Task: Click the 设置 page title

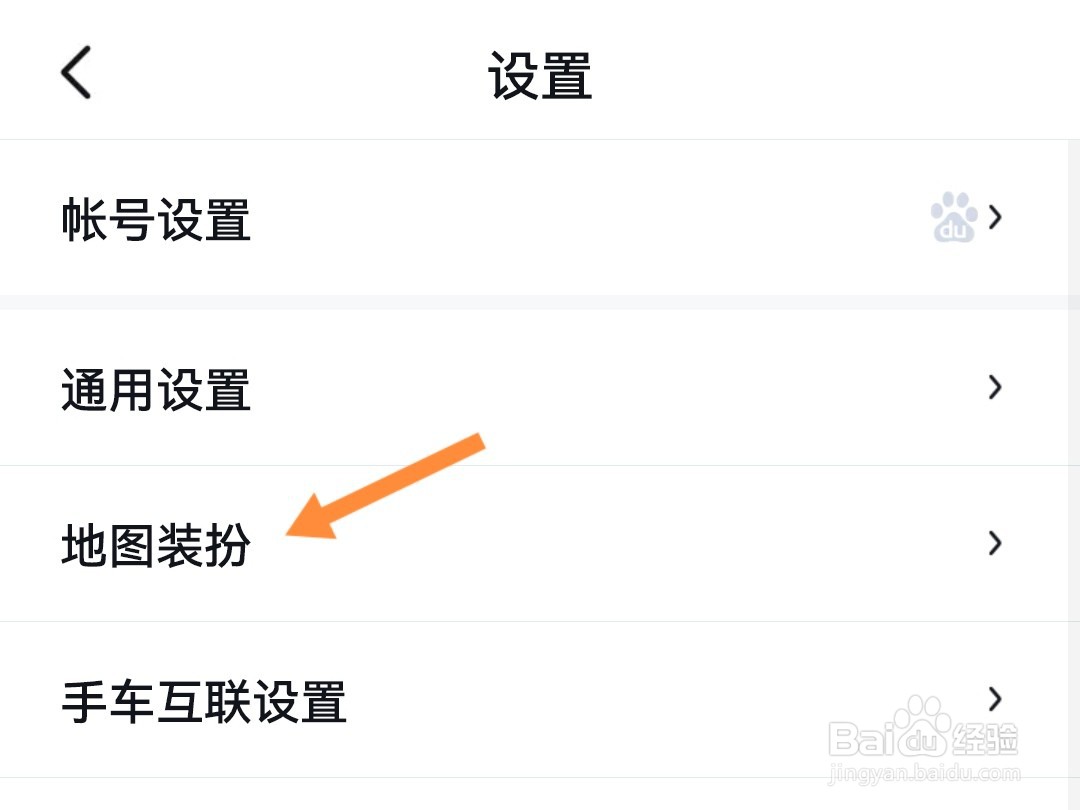Action: click(540, 76)
